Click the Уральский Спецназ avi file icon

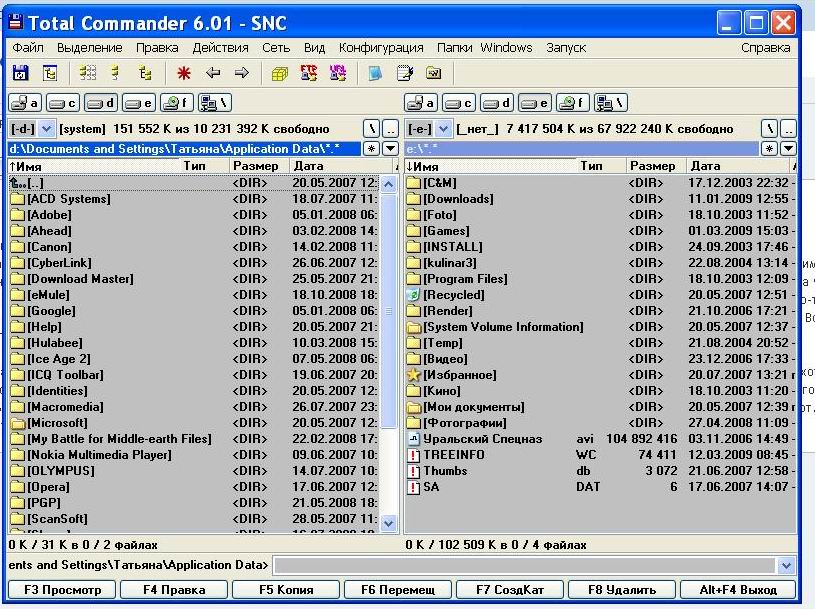point(413,439)
